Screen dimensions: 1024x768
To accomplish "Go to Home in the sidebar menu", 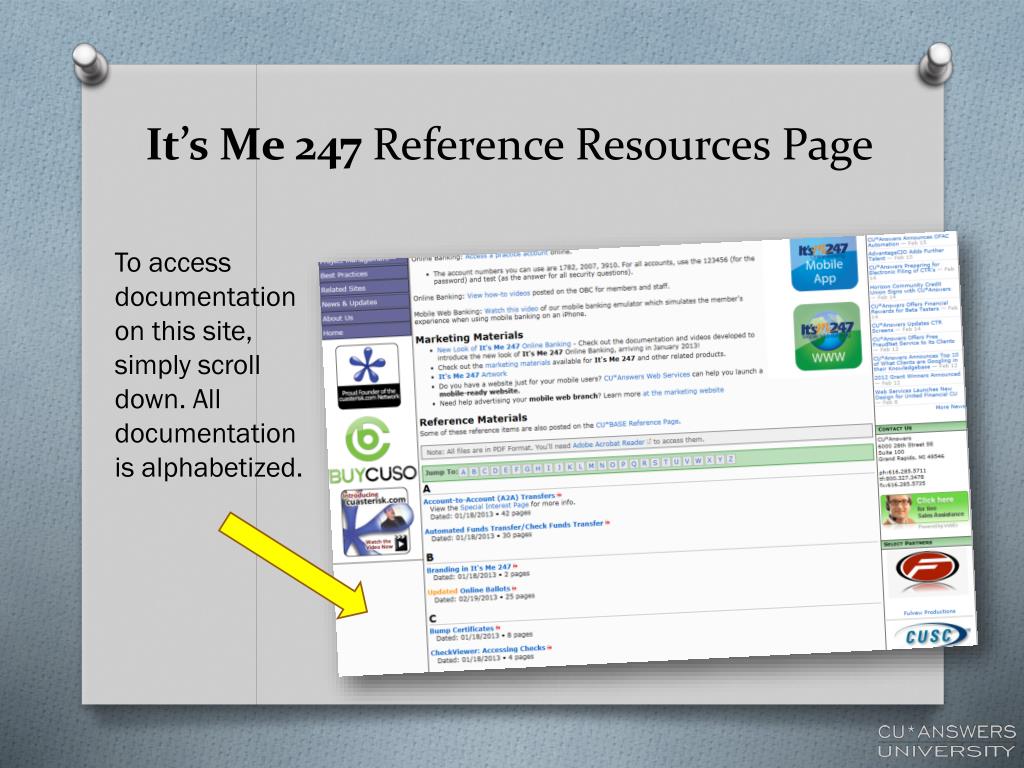I will (366, 332).
